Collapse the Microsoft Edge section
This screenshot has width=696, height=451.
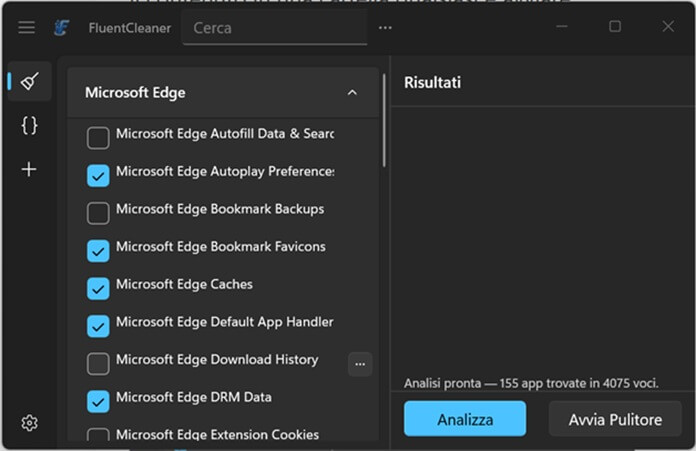(352, 93)
